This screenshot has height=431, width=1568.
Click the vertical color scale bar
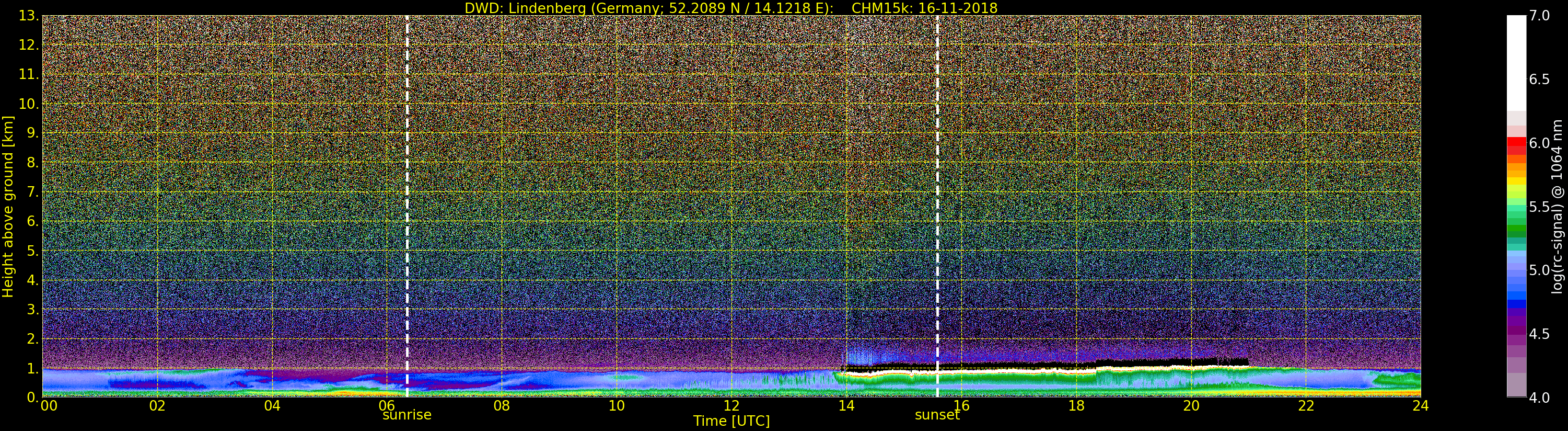pyautogui.click(x=1516, y=206)
